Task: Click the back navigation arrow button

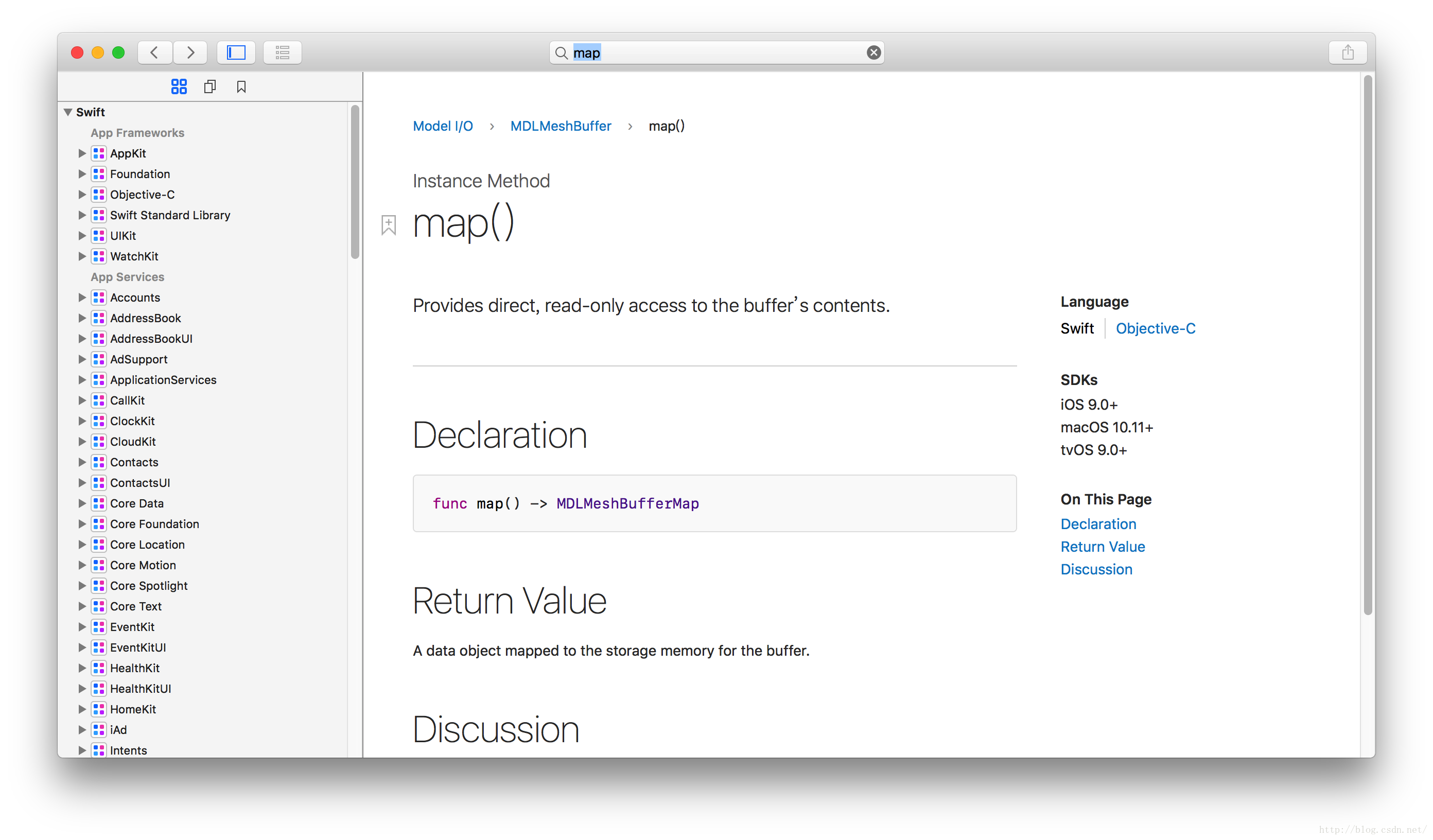Action: click(x=154, y=52)
